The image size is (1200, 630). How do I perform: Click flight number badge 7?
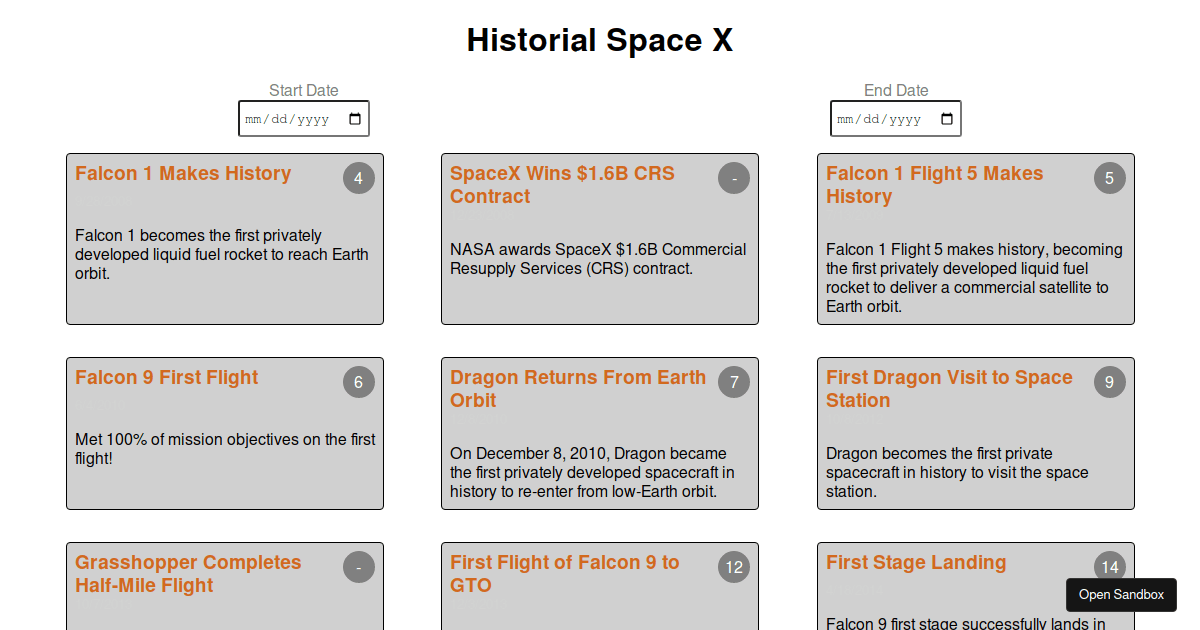coord(734,382)
